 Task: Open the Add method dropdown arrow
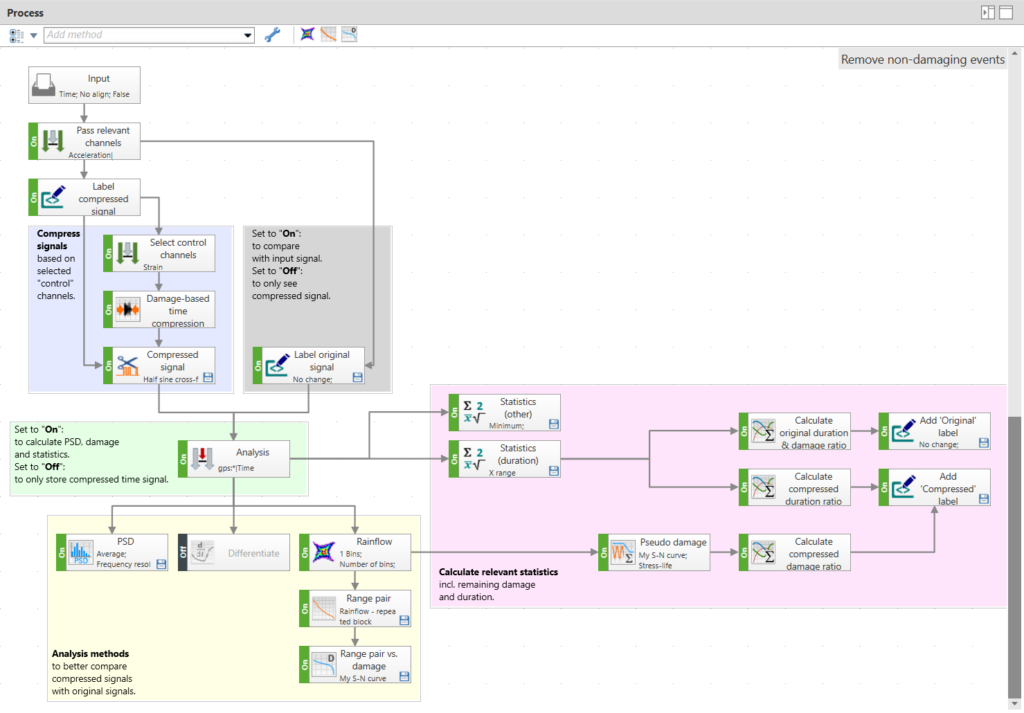coord(248,35)
